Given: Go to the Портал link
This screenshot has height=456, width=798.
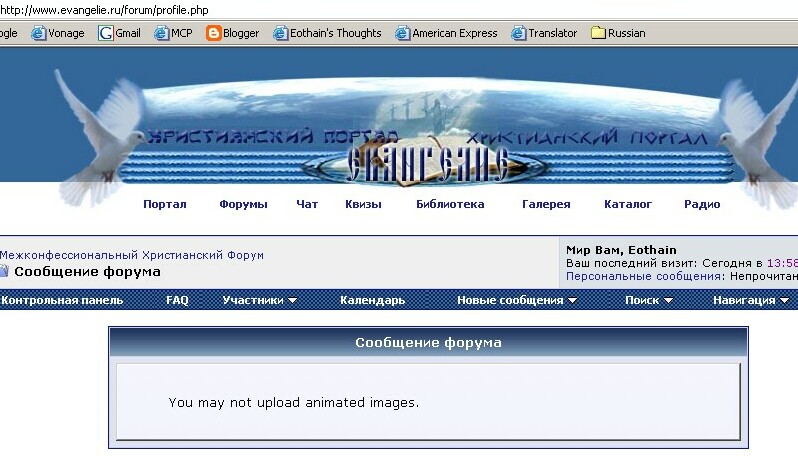Looking at the screenshot, I should pyautogui.click(x=165, y=204).
